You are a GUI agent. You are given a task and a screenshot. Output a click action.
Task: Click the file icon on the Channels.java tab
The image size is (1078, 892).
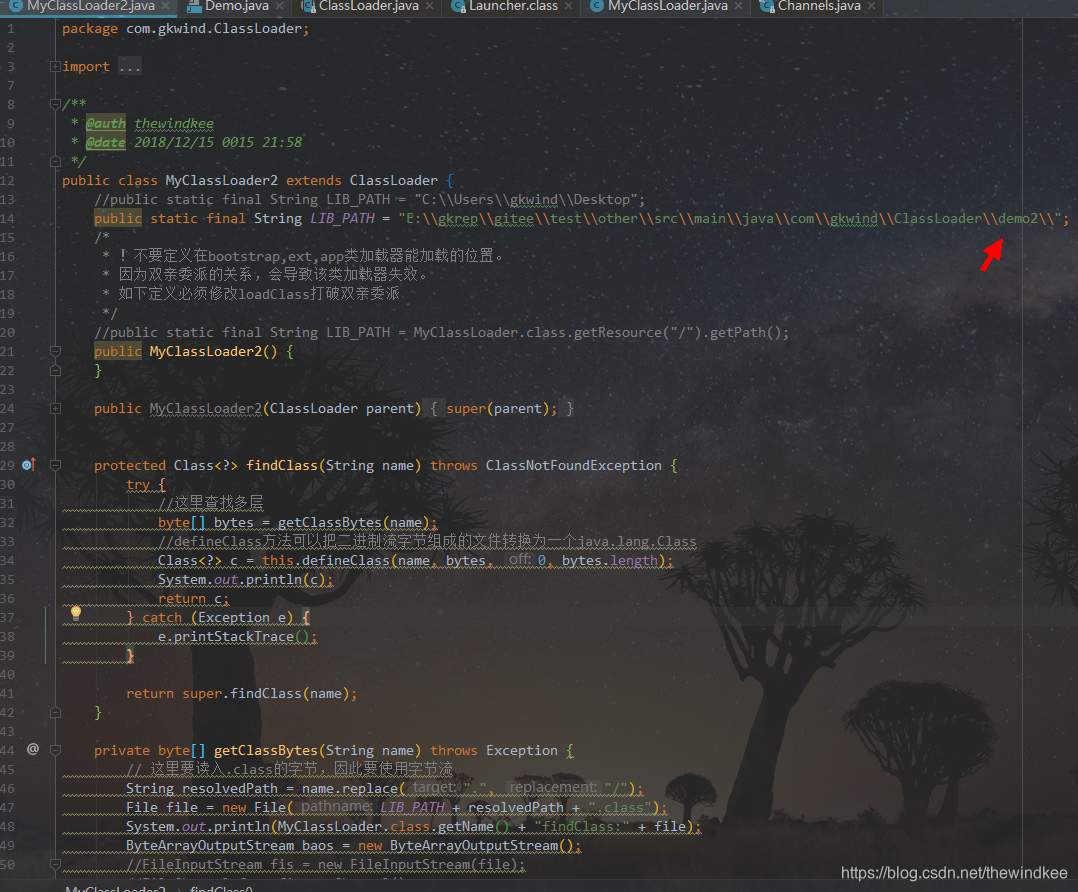tap(767, 6)
